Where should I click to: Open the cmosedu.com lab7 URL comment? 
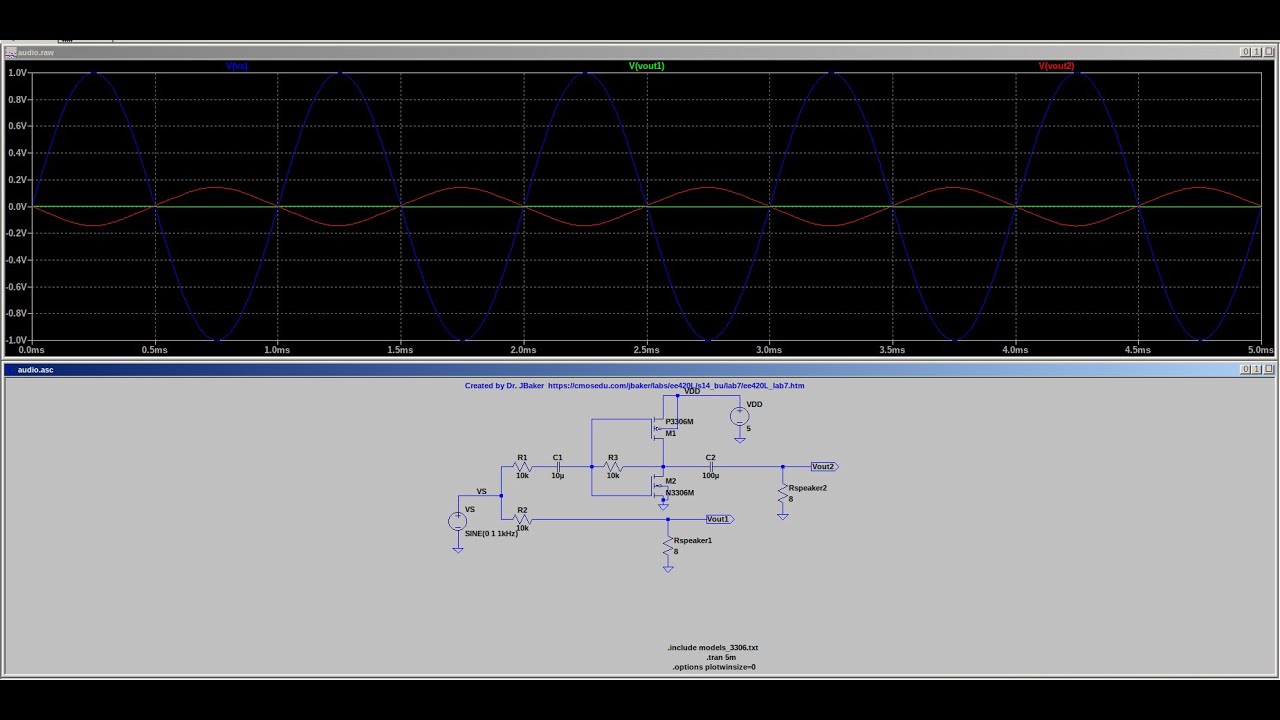click(x=676, y=385)
